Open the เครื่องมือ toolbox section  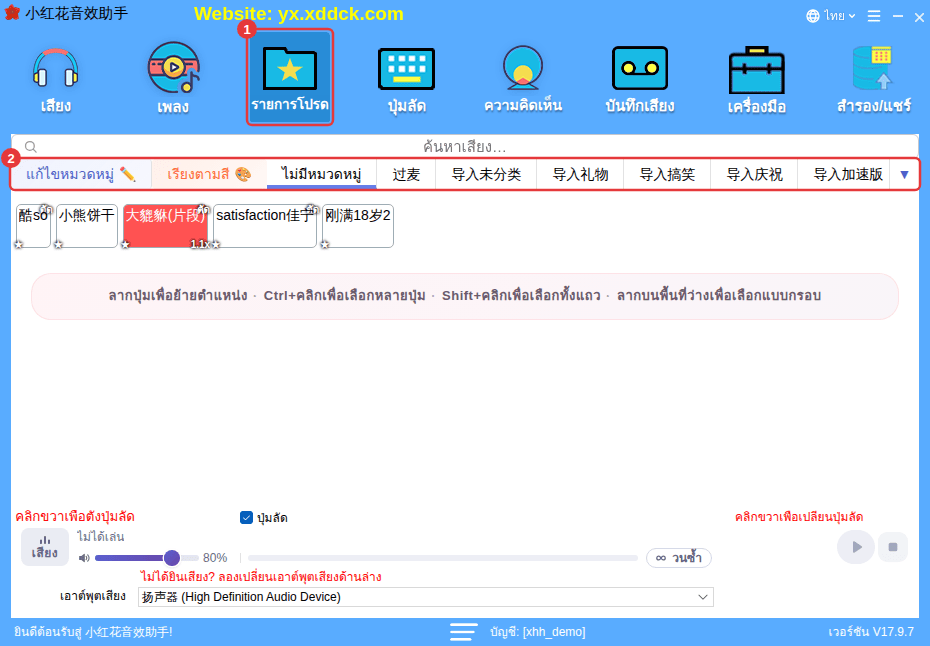tap(757, 80)
